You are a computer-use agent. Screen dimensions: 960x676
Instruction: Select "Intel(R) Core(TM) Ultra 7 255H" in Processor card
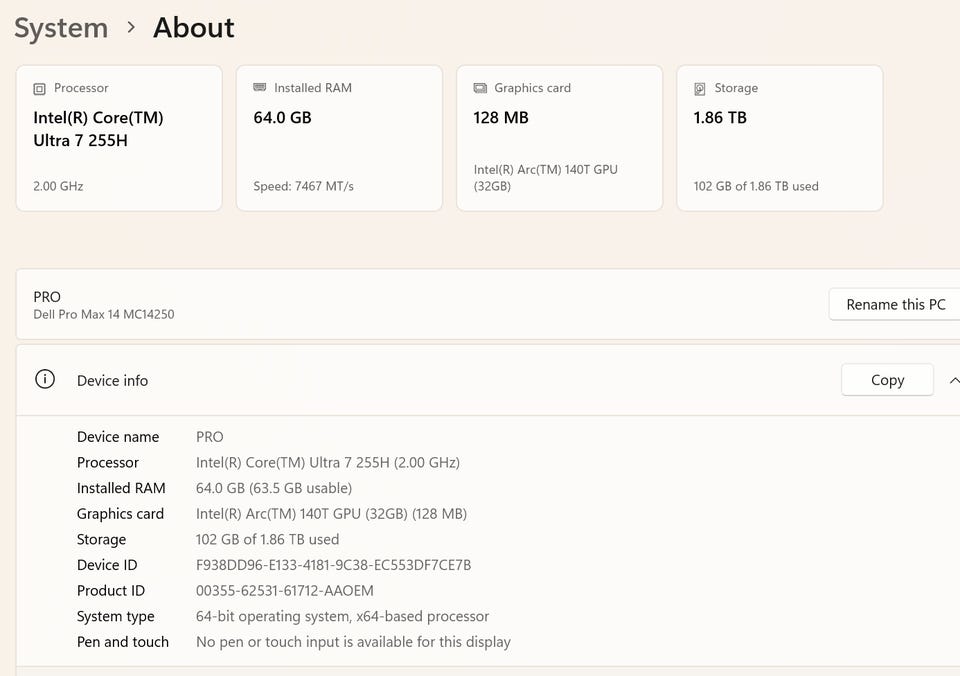98,129
